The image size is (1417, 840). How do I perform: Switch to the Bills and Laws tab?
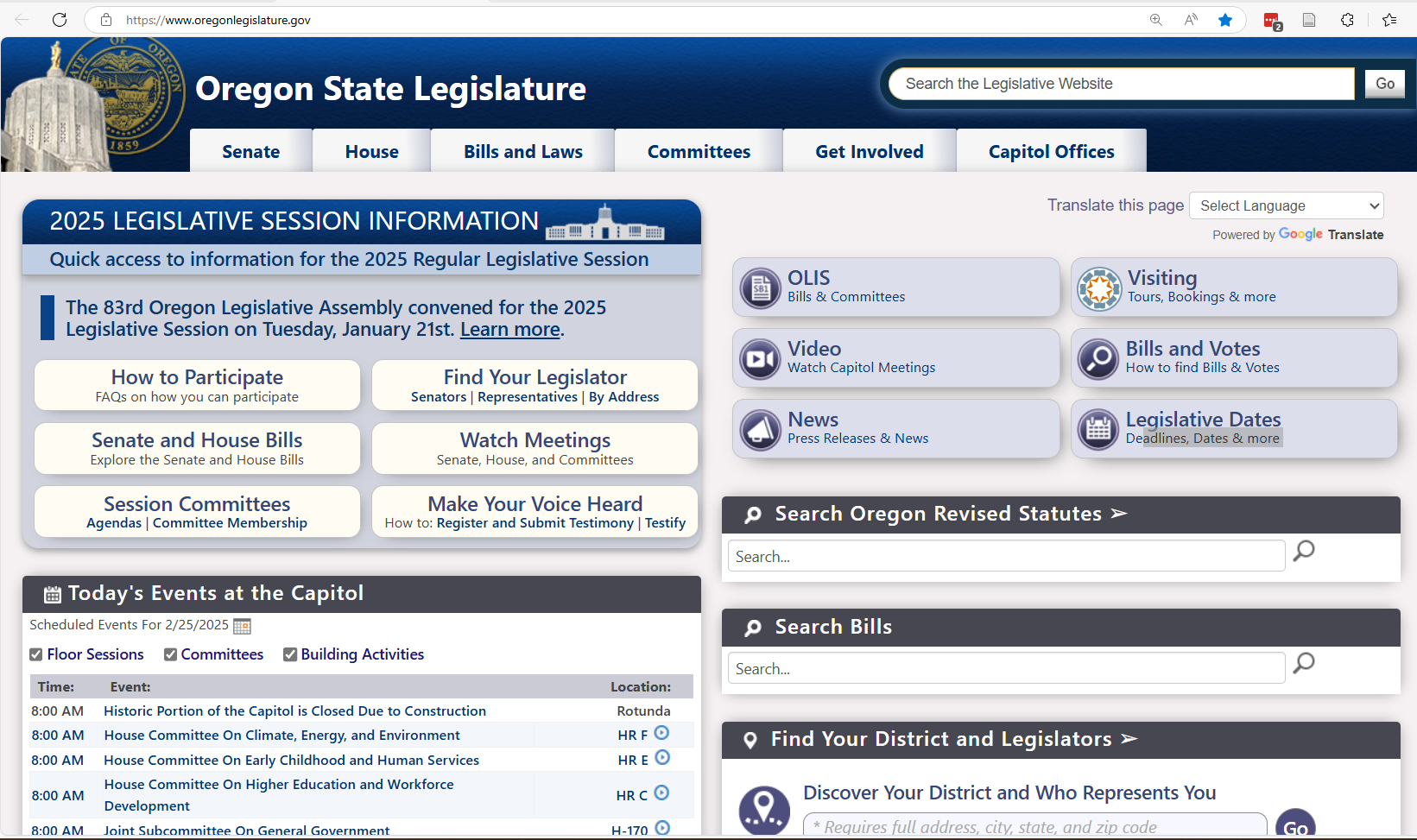point(522,151)
